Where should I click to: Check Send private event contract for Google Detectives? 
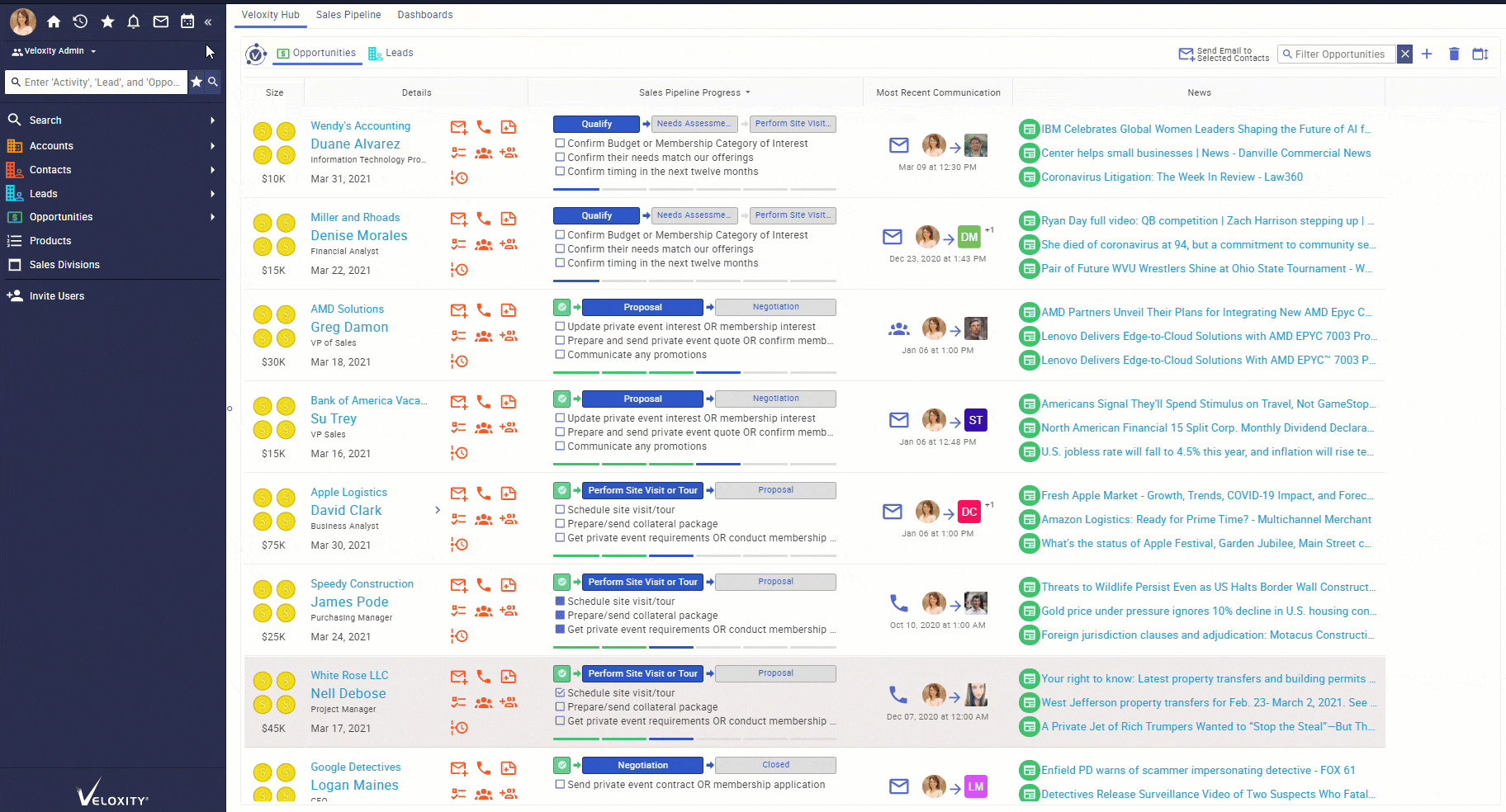point(560,785)
